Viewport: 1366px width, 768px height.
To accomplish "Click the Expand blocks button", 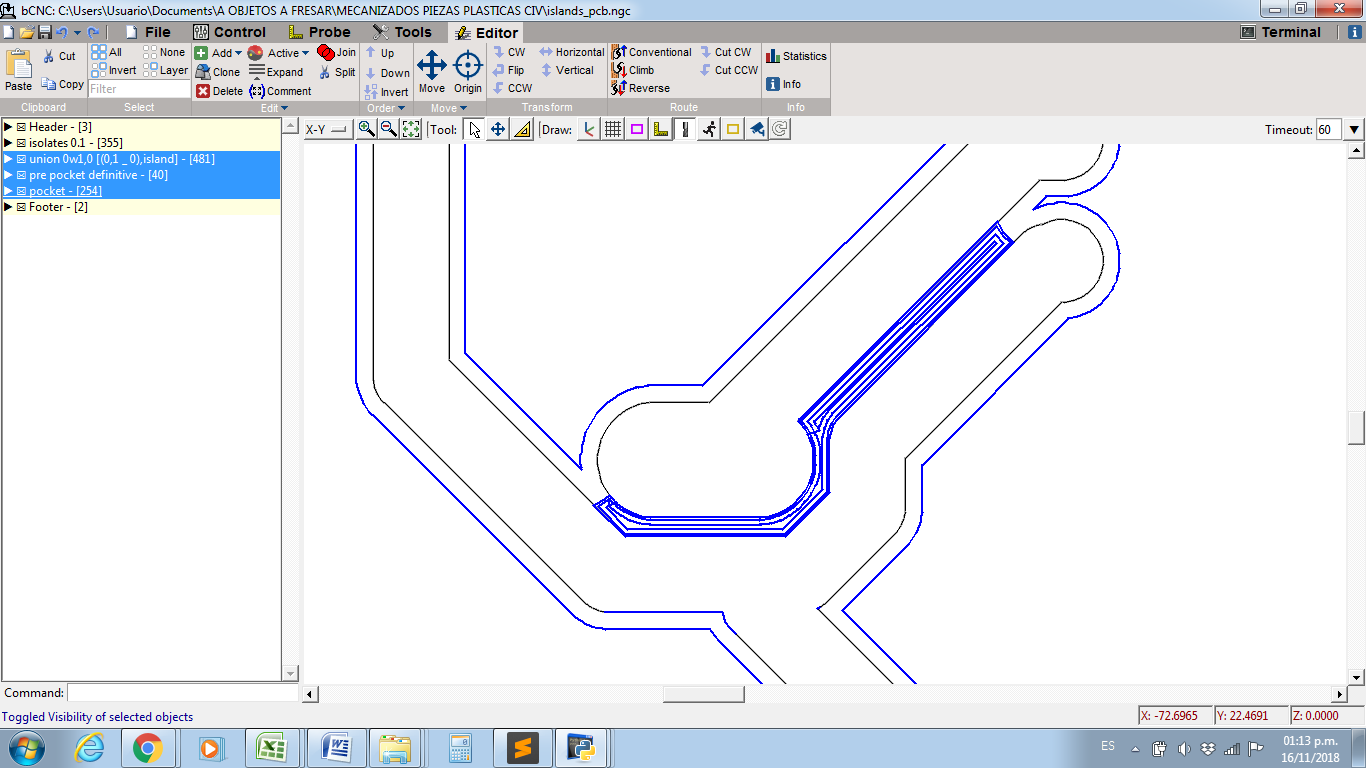I will click(276, 72).
